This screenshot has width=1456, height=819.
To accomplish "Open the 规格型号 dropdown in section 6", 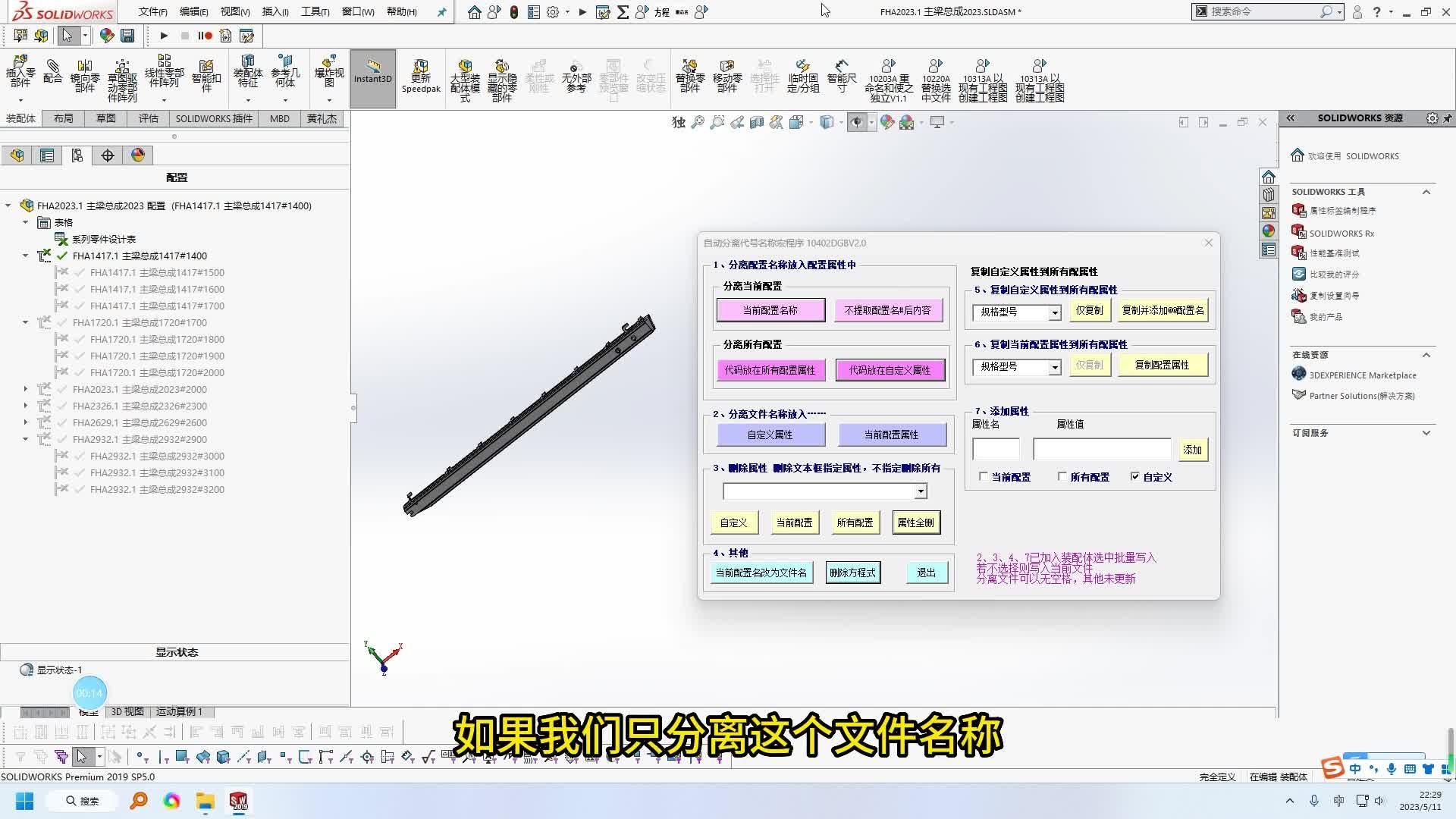I will (x=1054, y=367).
